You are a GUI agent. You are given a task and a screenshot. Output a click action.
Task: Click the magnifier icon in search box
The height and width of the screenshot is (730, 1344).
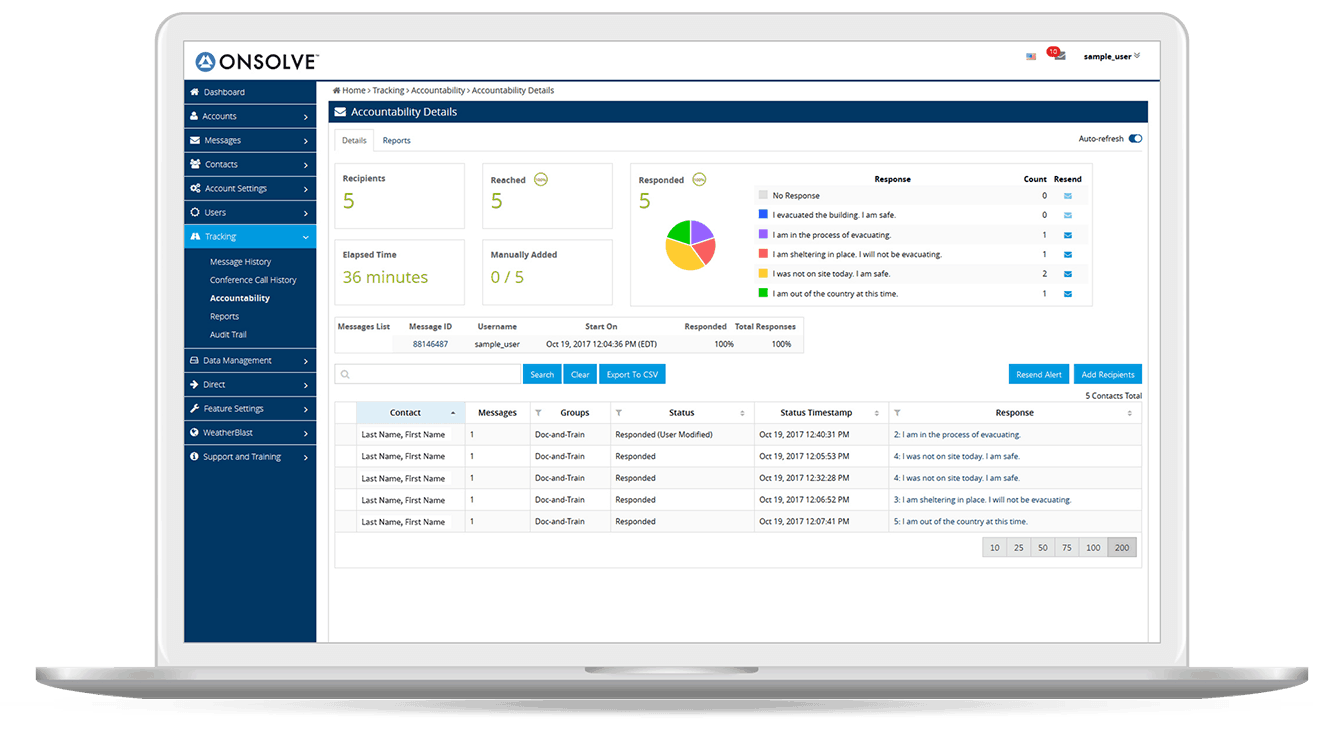[x=345, y=375]
